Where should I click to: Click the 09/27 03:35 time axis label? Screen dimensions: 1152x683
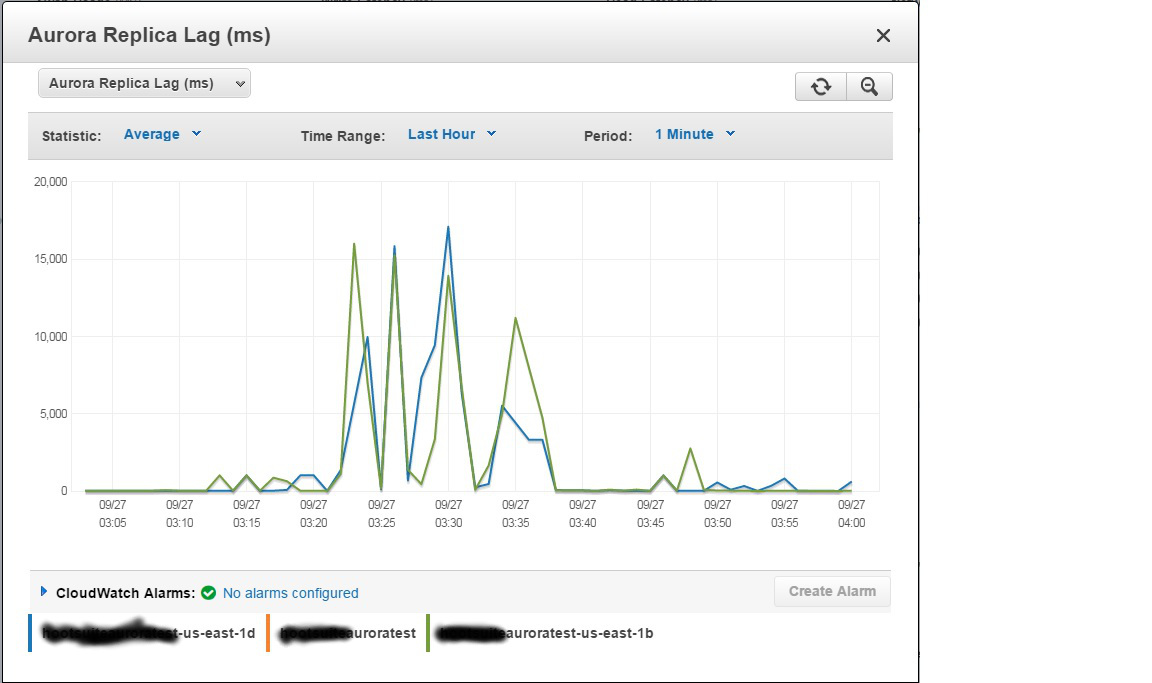516,514
